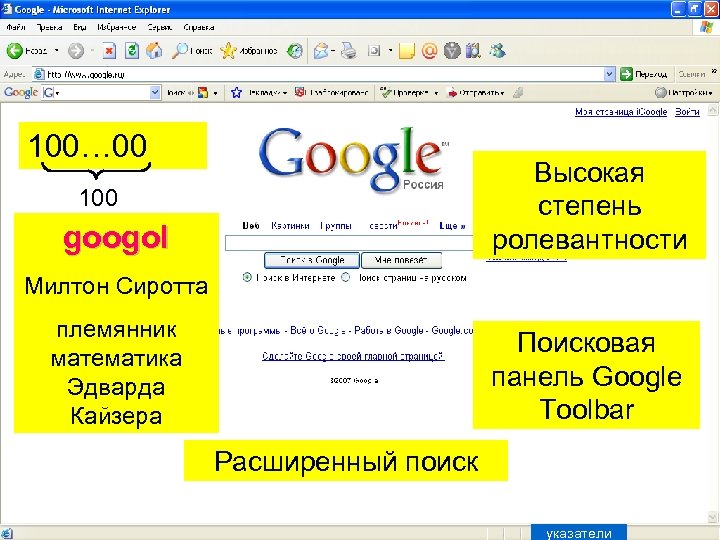Viewport: 720px width, 540px height.
Task: Click the Войти sign-in link
Action: 687,112
